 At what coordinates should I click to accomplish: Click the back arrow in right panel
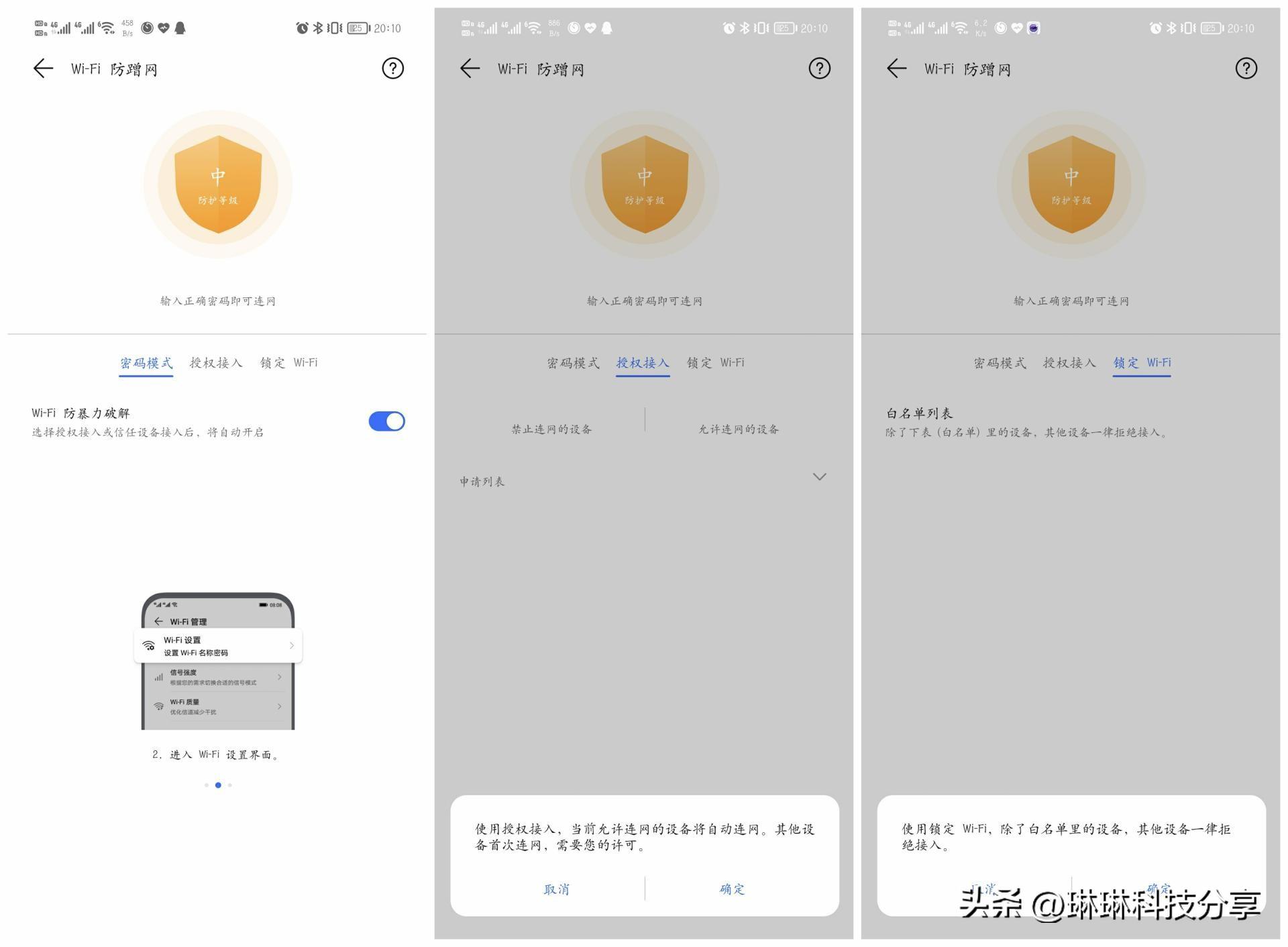pos(894,68)
